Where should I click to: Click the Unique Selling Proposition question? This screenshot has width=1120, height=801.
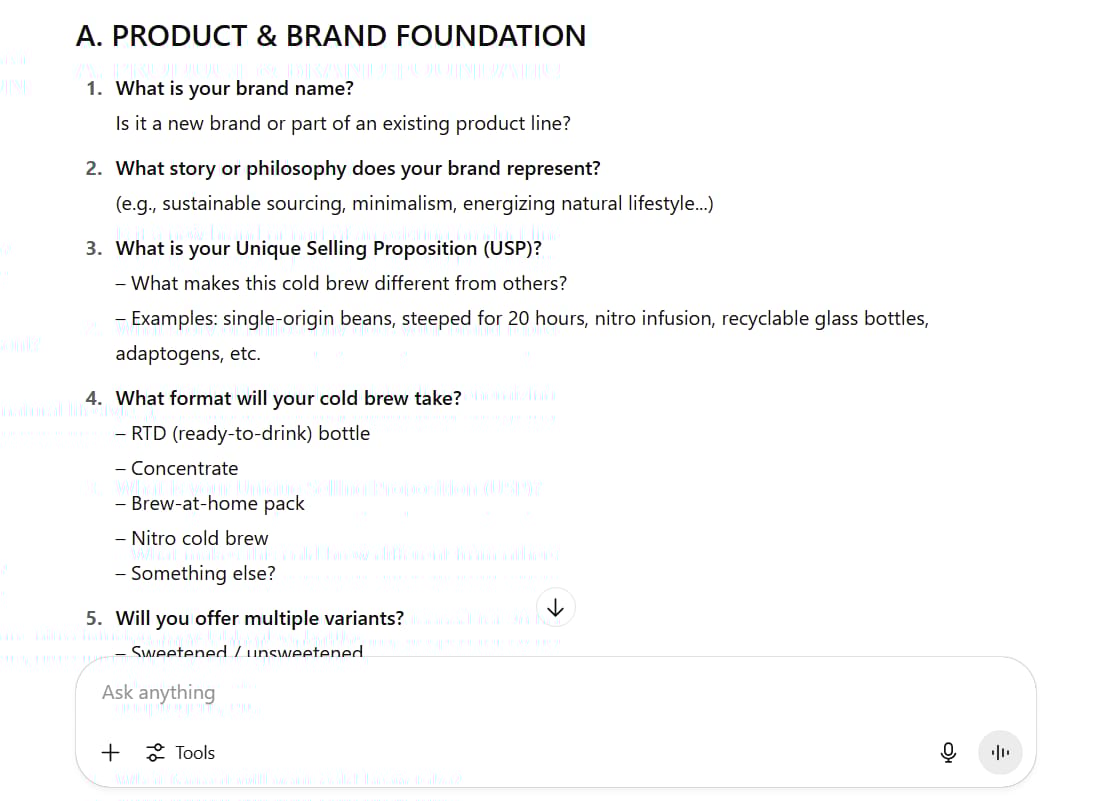[329, 249]
